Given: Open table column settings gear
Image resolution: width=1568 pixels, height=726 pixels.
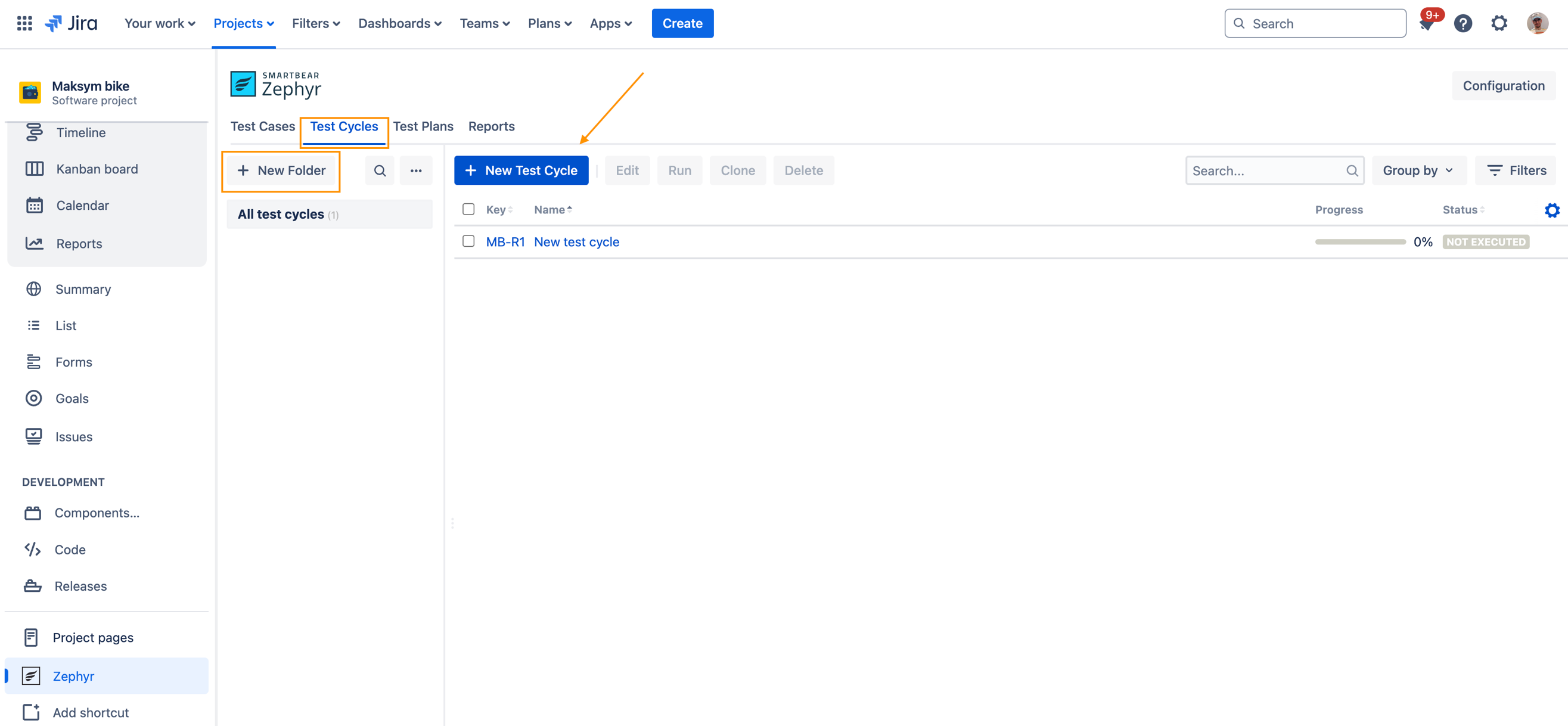Looking at the screenshot, I should [x=1551, y=210].
